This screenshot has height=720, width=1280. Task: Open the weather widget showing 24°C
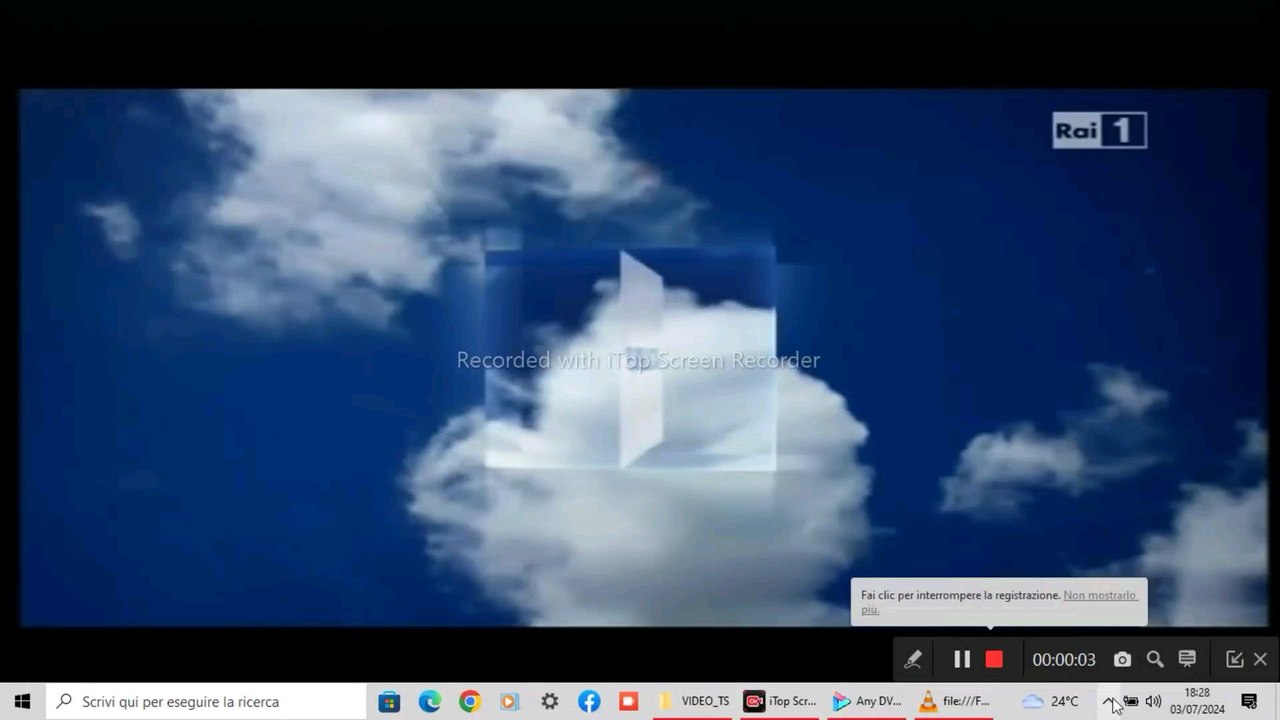coord(1050,701)
